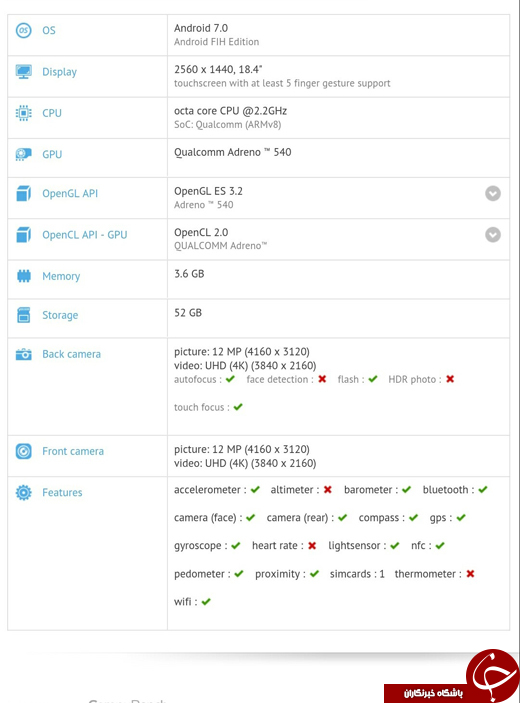Click the OS icon
This screenshot has width=520, height=703.
click(x=23, y=30)
